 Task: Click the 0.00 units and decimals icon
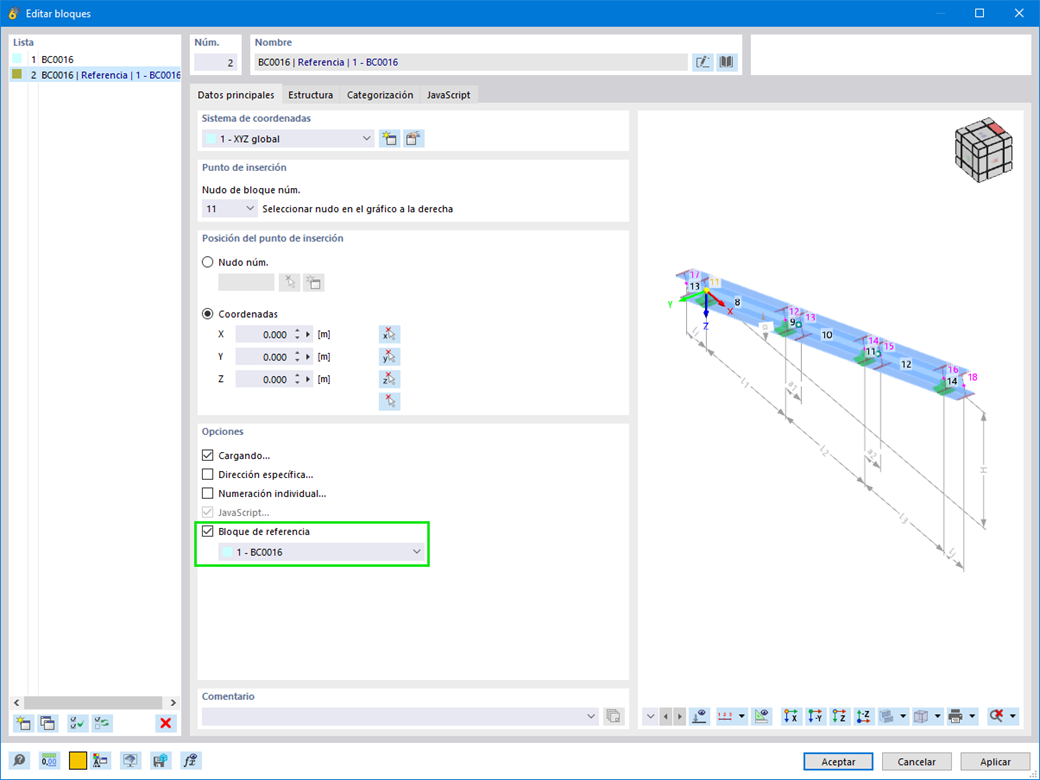pyautogui.click(x=49, y=761)
